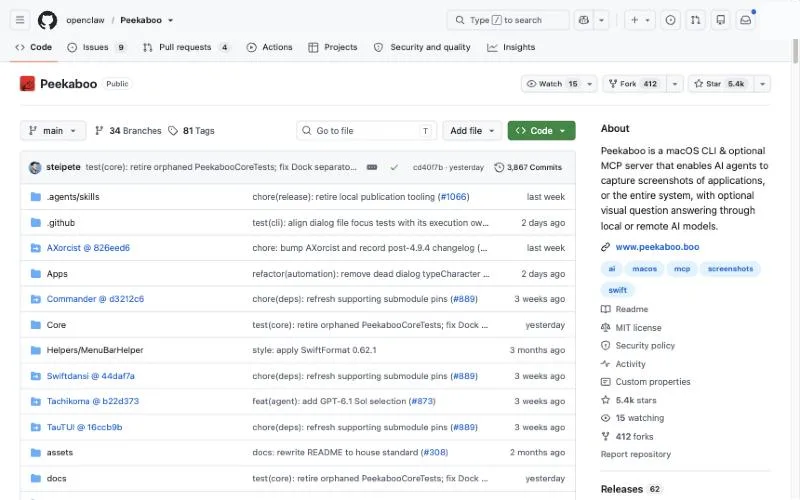Click the steipete author avatar
The width and height of the screenshot is (800, 500).
point(35,167)
